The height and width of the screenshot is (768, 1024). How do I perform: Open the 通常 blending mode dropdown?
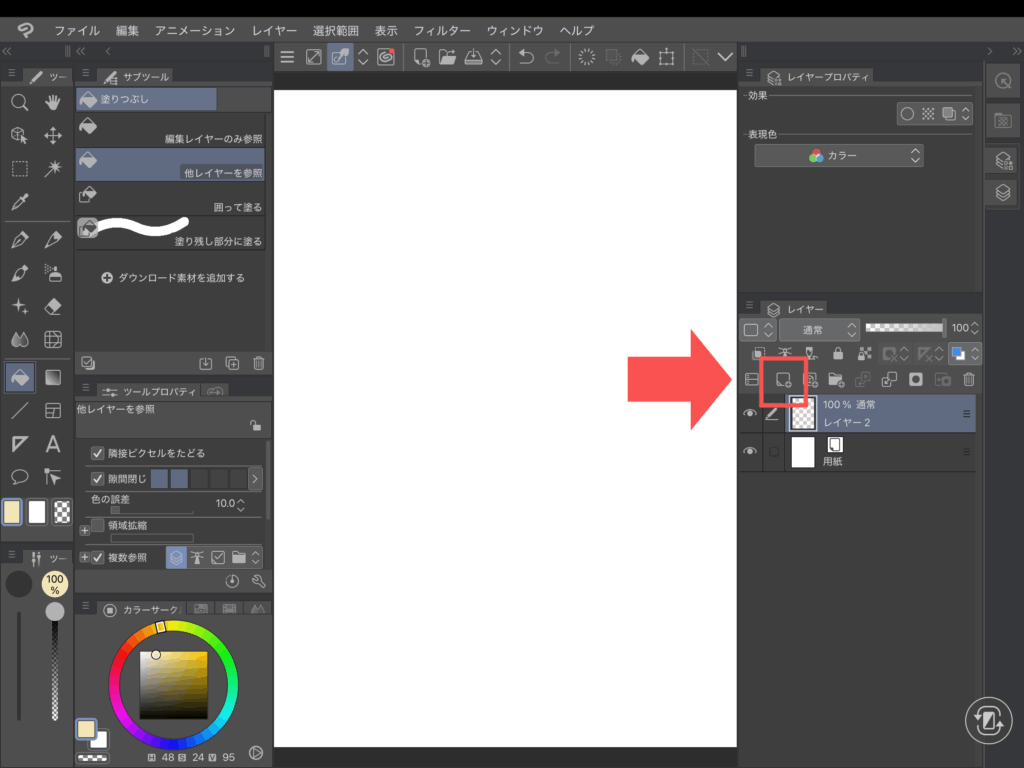tap(819, 329)
